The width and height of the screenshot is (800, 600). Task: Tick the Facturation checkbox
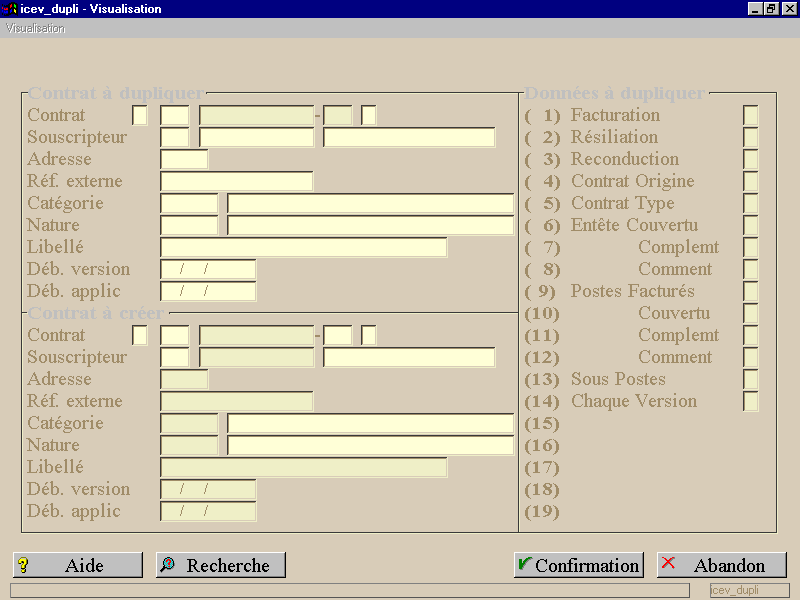pyautogui.click(x=751, y=115)
